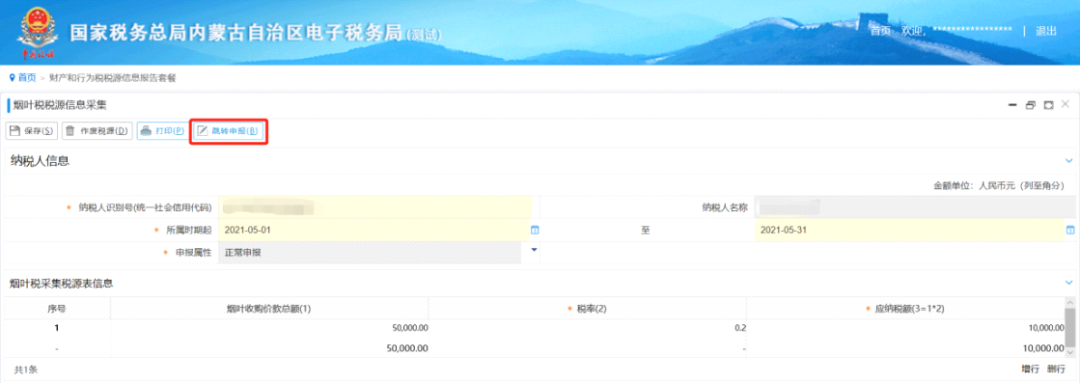Maximize the 烟叶税税源信息采集 panel
The image size is (1080, 384).
click(x=1048, y=105)
